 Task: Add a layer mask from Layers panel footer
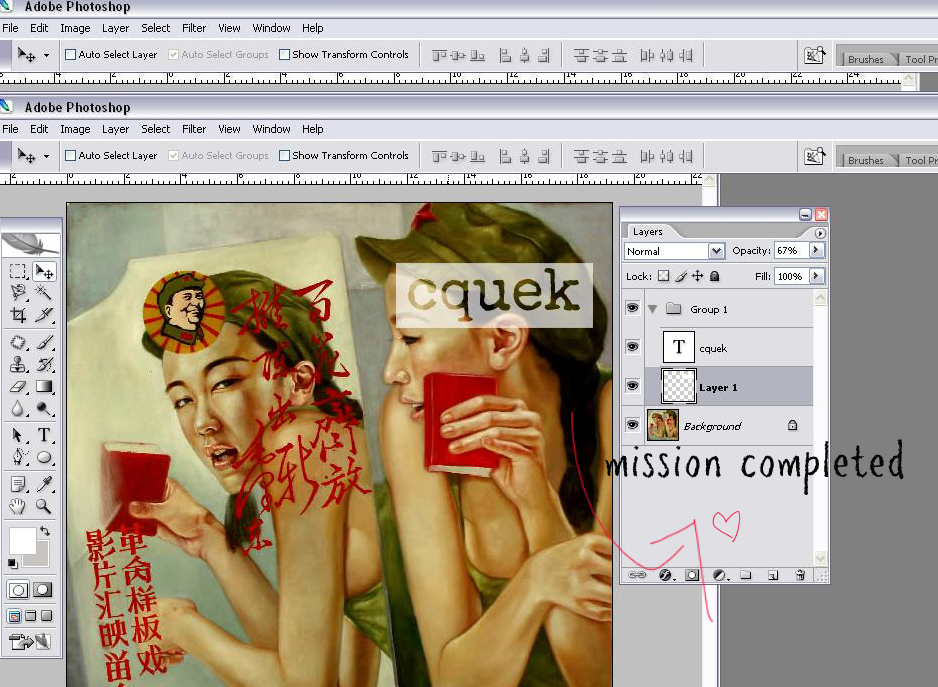coord(692,575)
